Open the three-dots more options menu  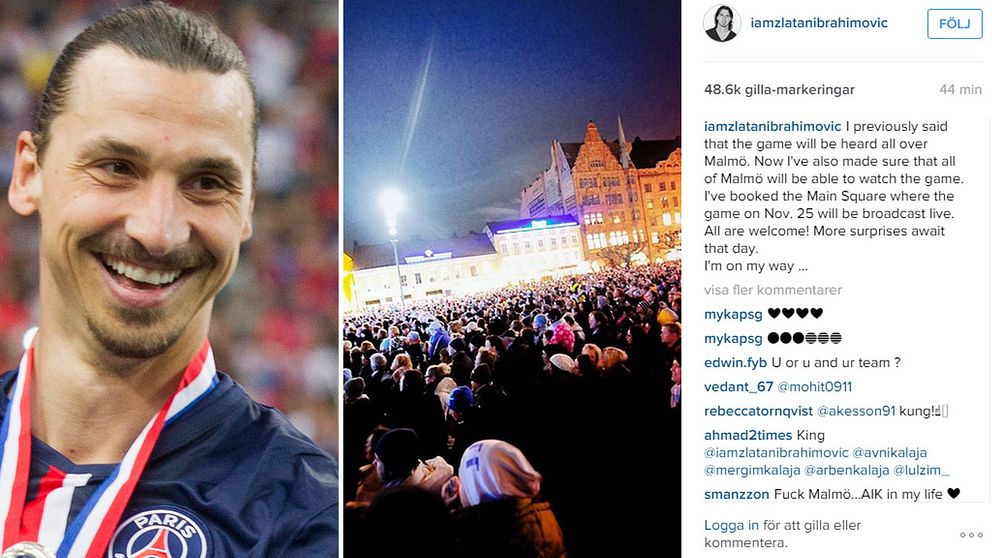pyautogui.click(x=971, y=535)
